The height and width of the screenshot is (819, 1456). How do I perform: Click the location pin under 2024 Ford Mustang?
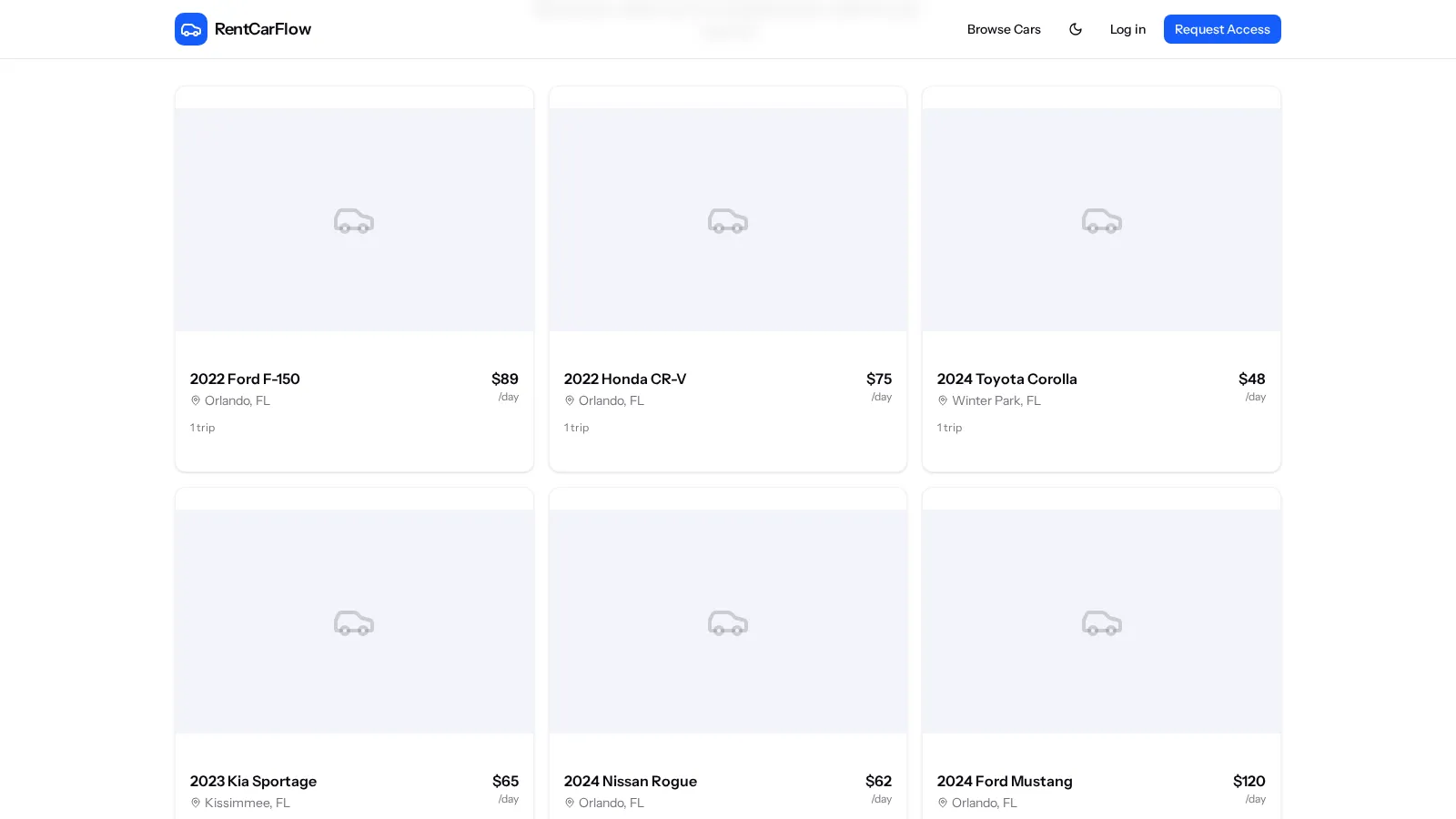[x=943, y=803]
